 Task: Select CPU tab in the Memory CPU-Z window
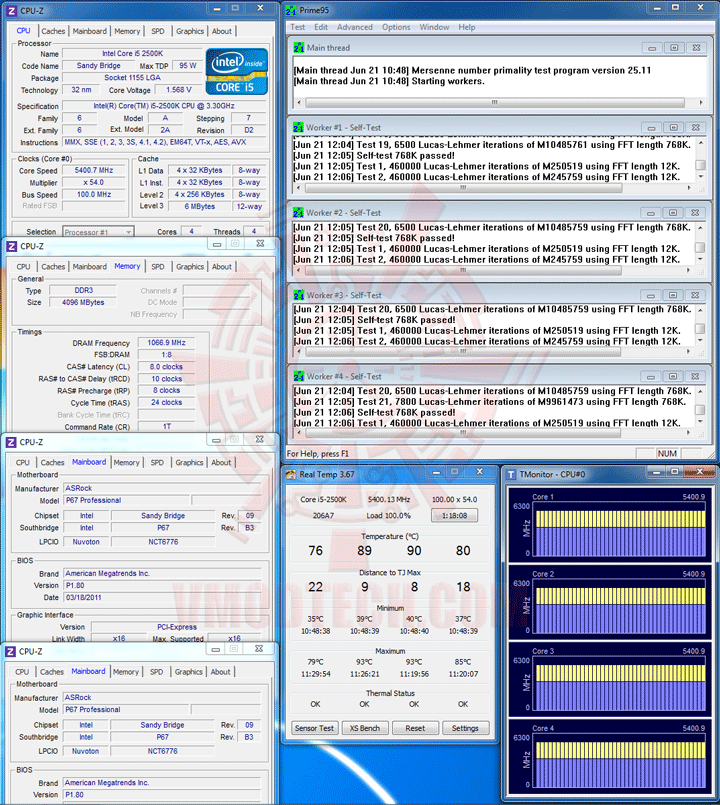coord(23,267)
